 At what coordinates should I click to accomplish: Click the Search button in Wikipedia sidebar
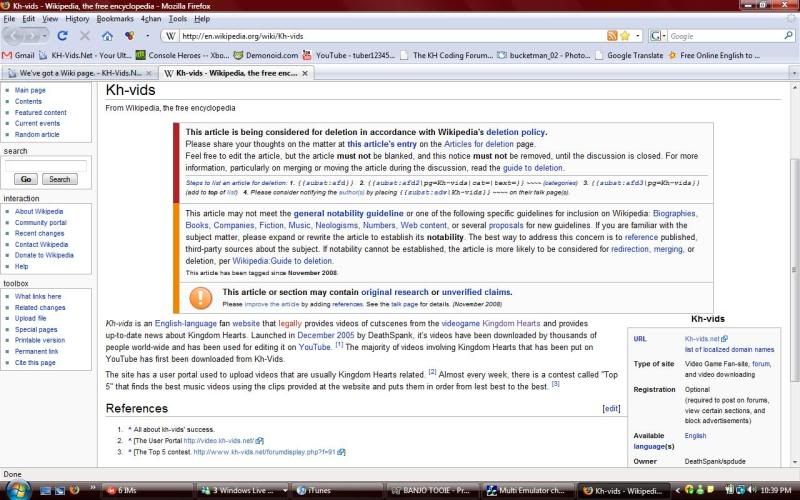point(60,179)
